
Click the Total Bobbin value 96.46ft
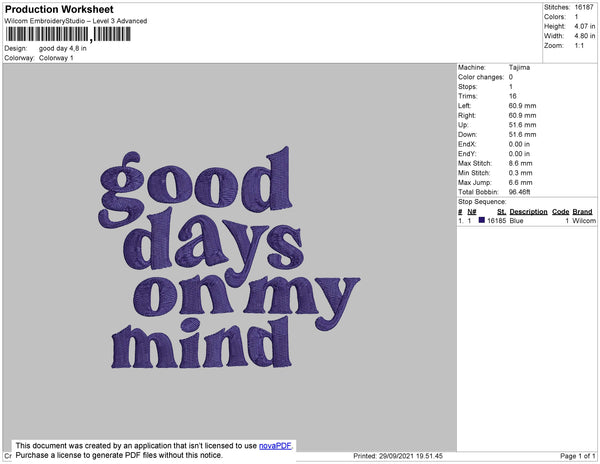pyautogui.click(x=519, y=192)
